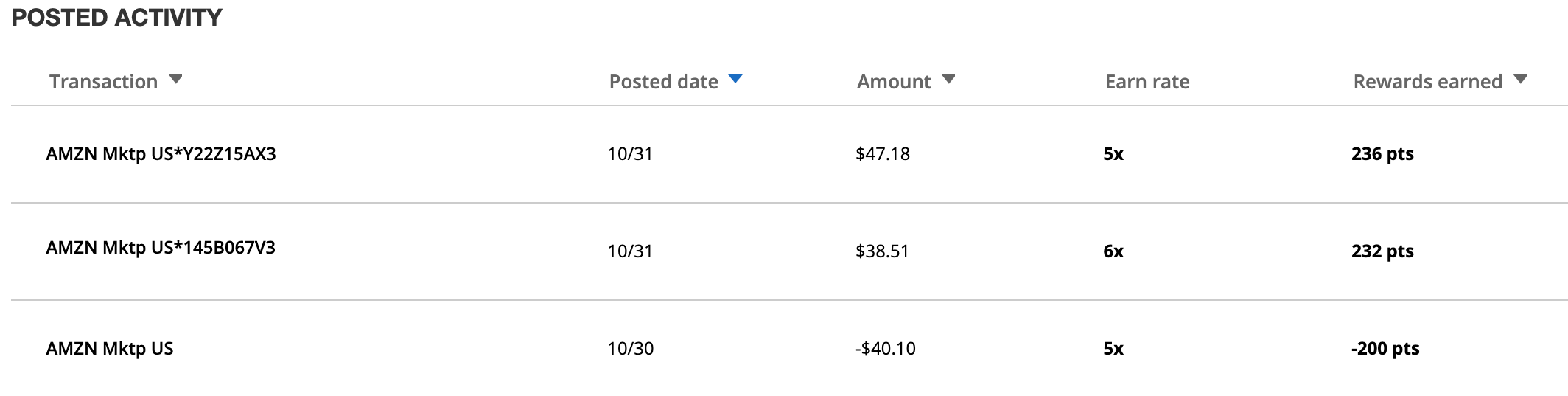Open transaction AMZN Mktp US*145B067V3

(161, 248)
